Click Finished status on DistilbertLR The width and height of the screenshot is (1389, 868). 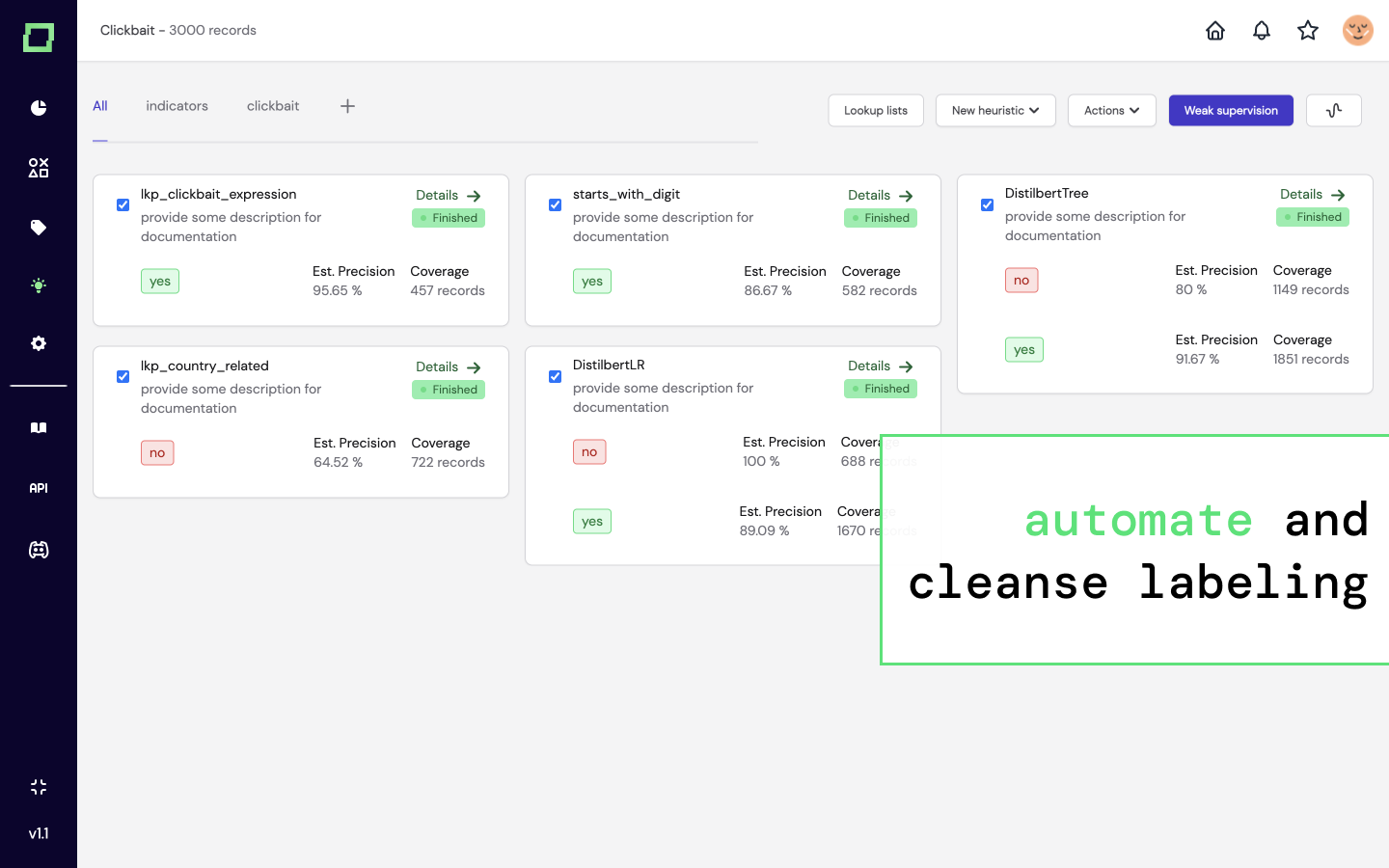click(x=881, y=389)
